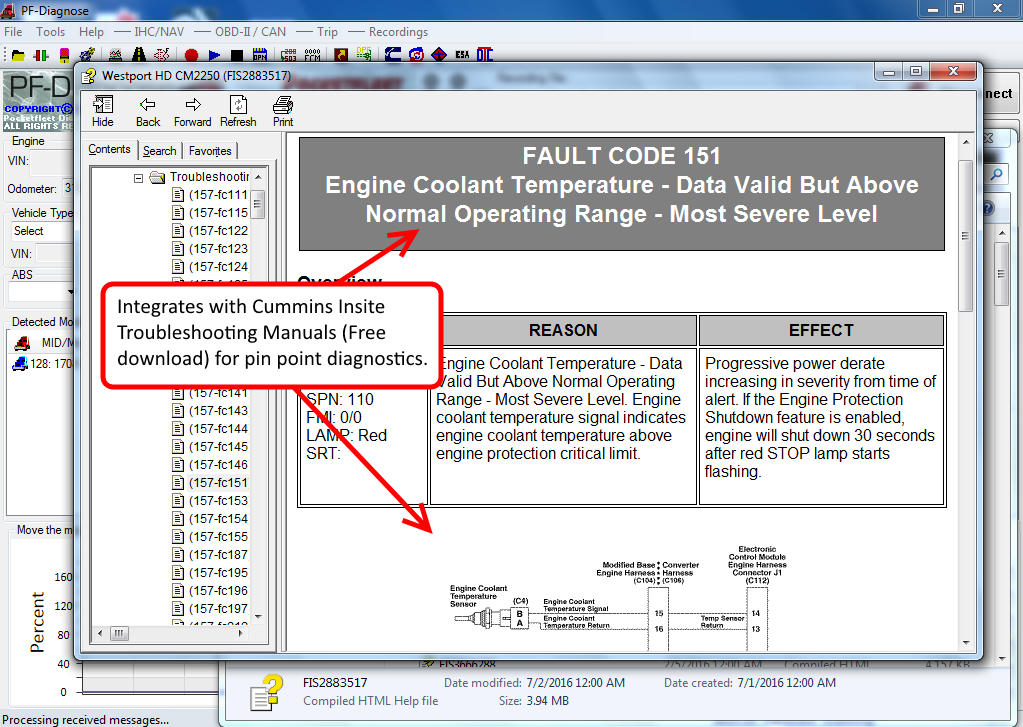Open file with the yellow folder toolbar icon
The width and height of the screenshot is (1023, 727).
pyautogui.click(x=18, y=55)
